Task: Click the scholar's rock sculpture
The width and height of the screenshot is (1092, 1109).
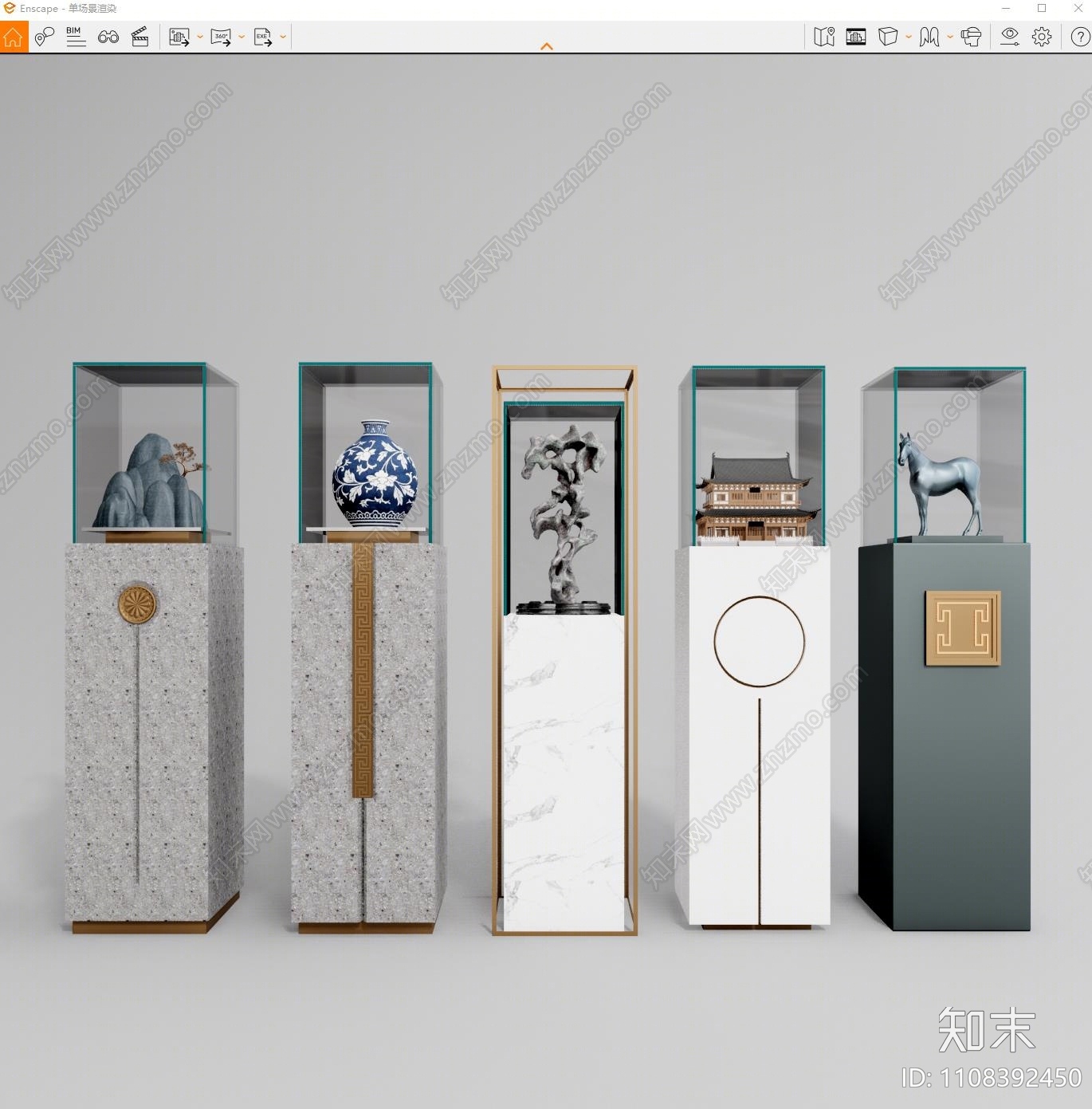Action: (x=564, y=519)
